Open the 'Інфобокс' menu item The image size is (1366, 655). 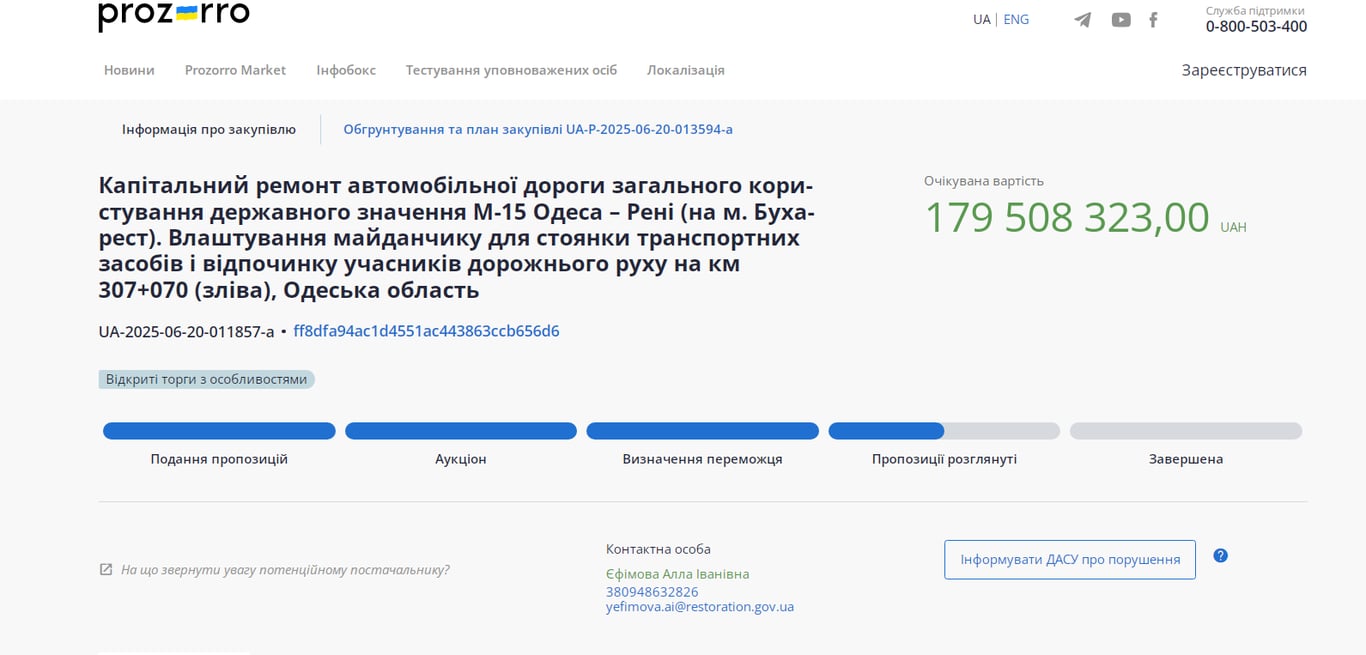click(345, 69)
